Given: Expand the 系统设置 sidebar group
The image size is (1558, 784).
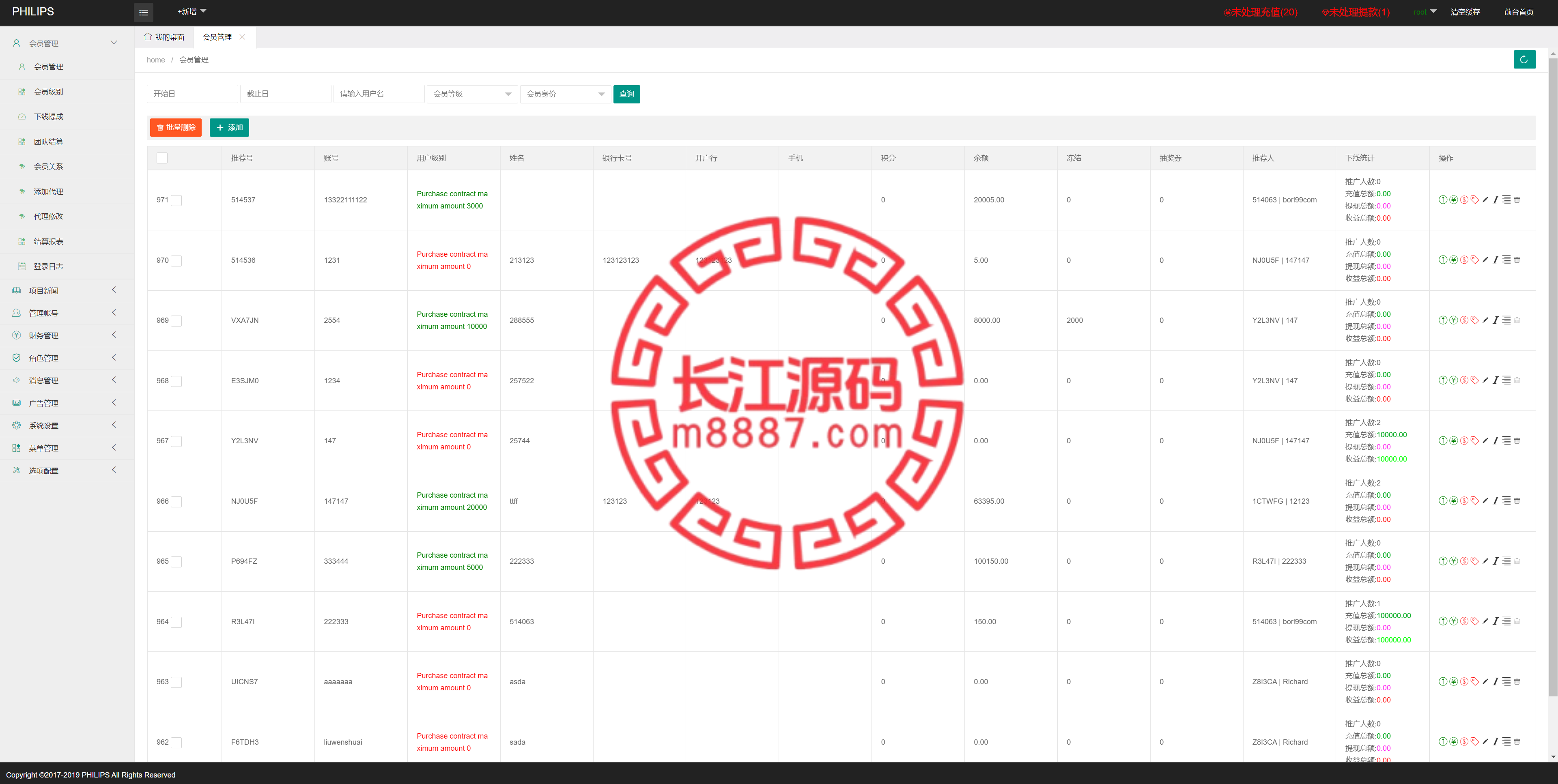Looking at the screenshot, I should tap(67, 425).
